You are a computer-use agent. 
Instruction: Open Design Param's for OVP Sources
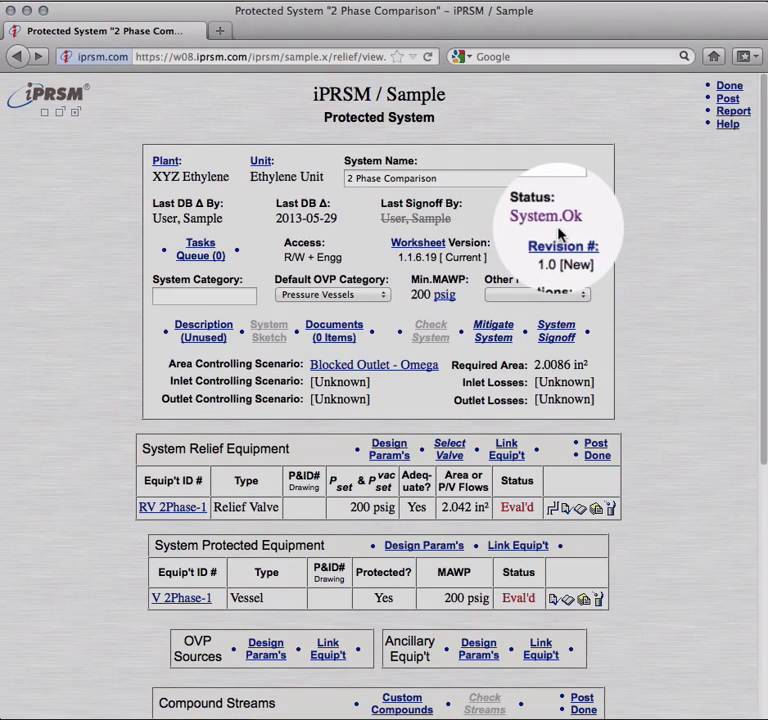point(265,649)
